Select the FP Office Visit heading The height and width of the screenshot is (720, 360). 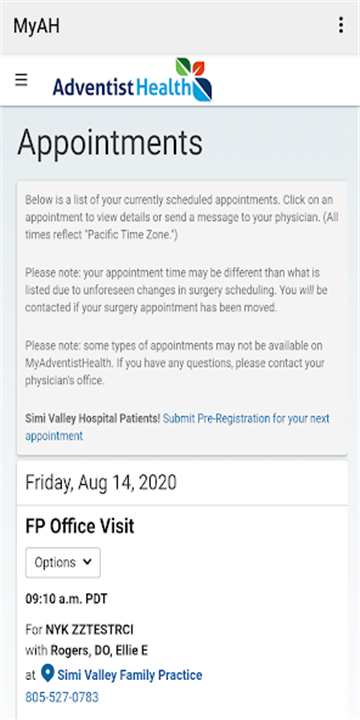(x=80, y=527)
